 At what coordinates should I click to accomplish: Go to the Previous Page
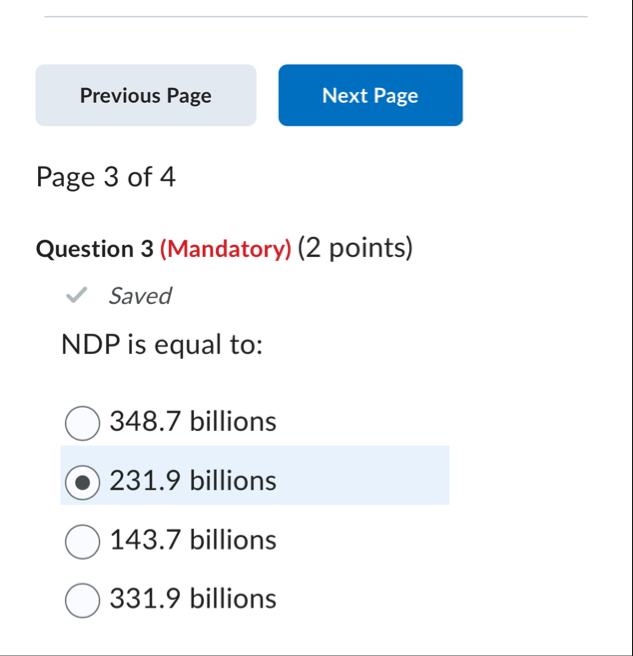pos(146,95)
